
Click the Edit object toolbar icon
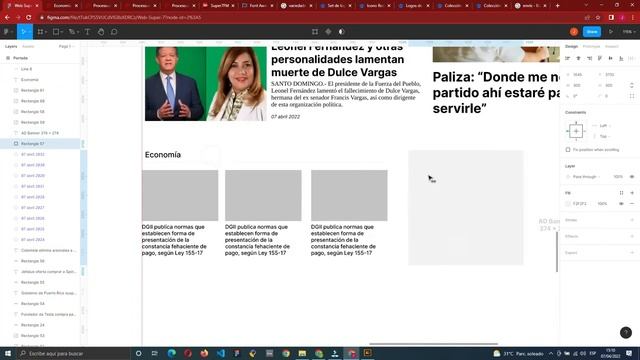(315, 31)
